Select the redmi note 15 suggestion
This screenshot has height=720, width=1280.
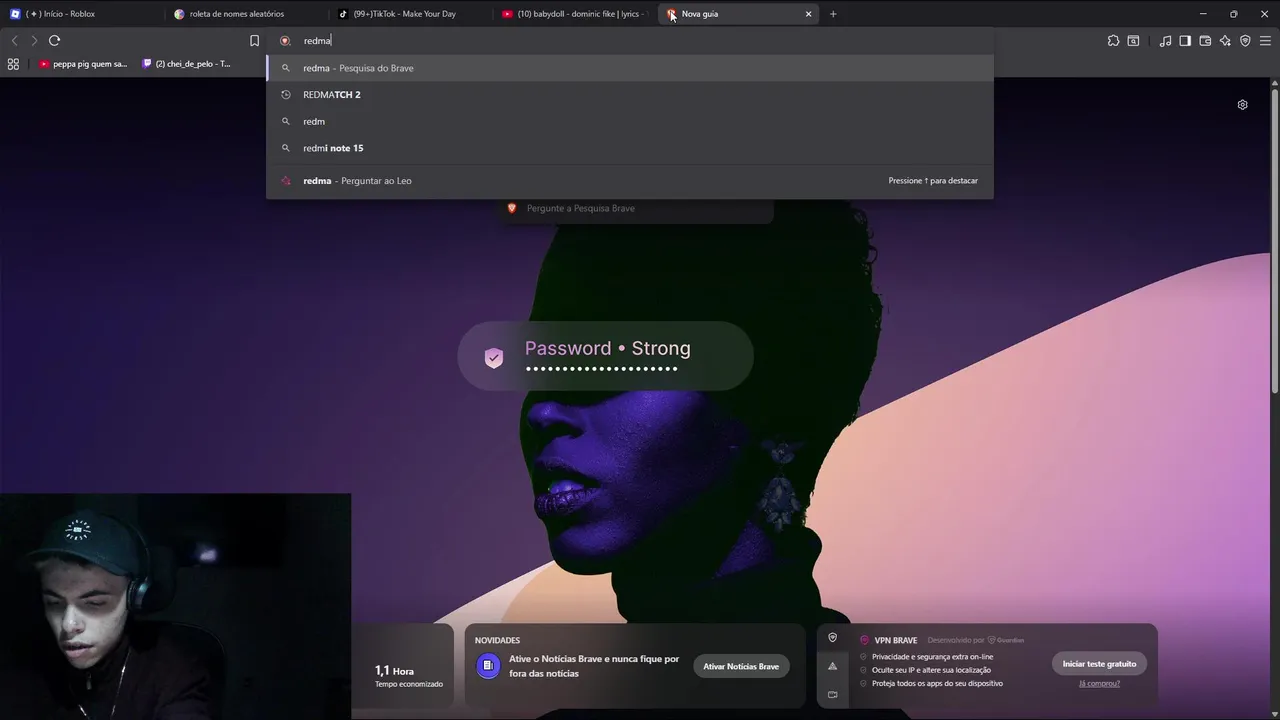coord(630,148)
